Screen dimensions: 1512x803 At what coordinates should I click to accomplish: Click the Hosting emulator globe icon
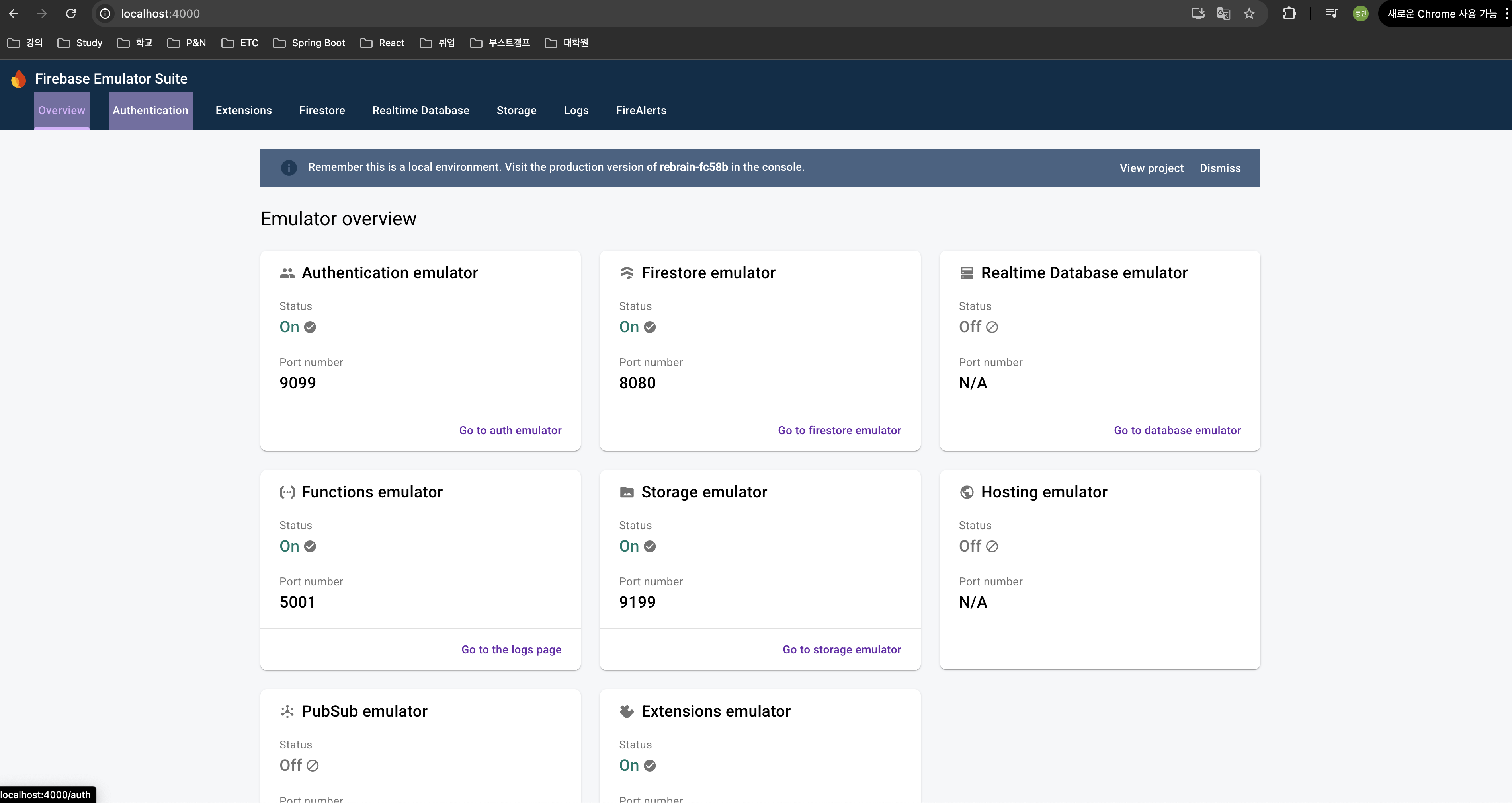point(966,492)
